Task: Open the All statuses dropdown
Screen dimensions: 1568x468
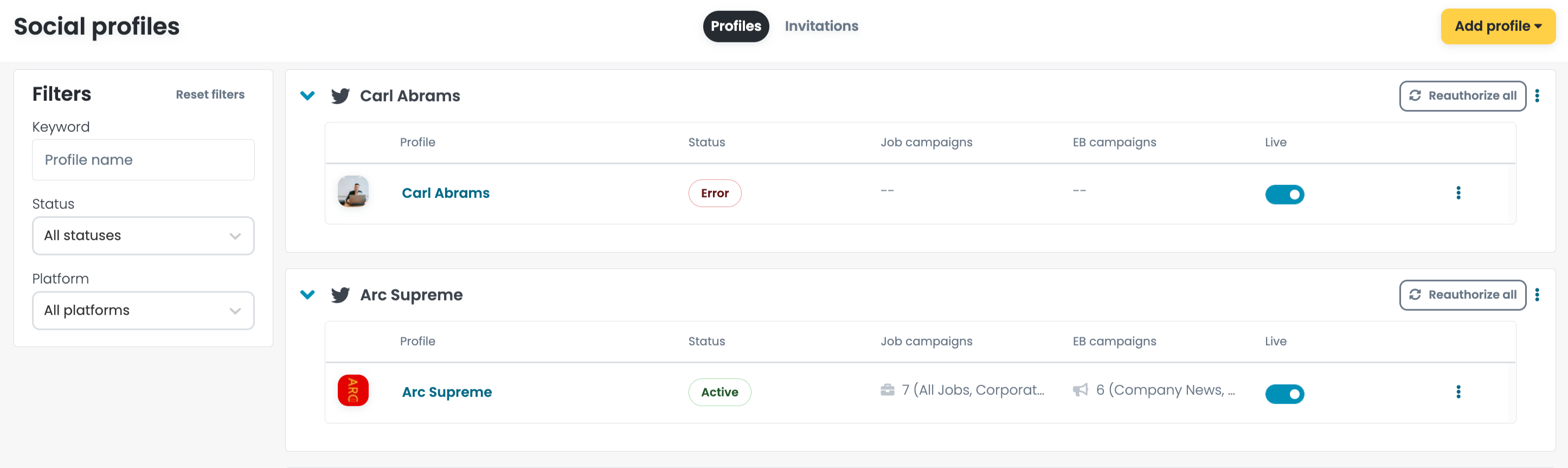Action: pos(143,235)
